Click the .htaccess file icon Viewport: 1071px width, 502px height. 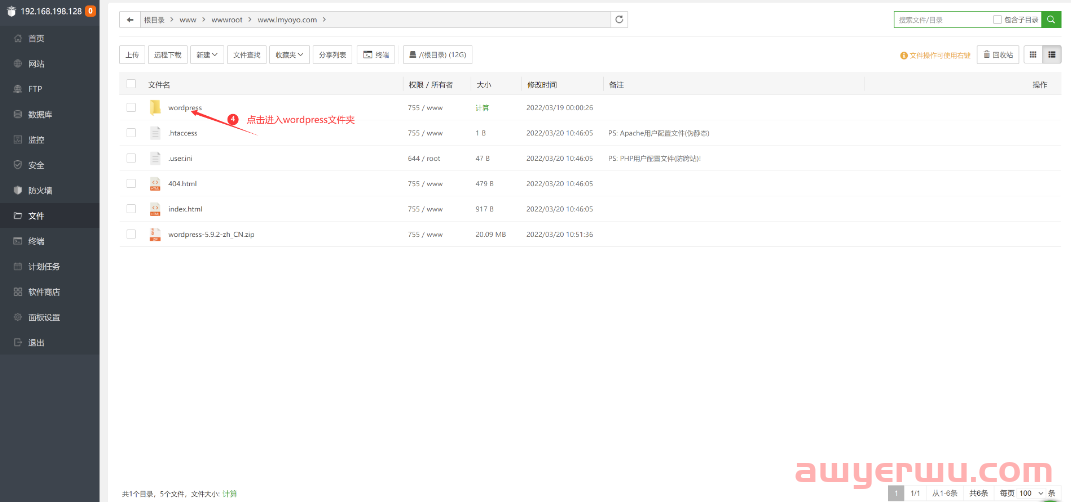(155, 133)
